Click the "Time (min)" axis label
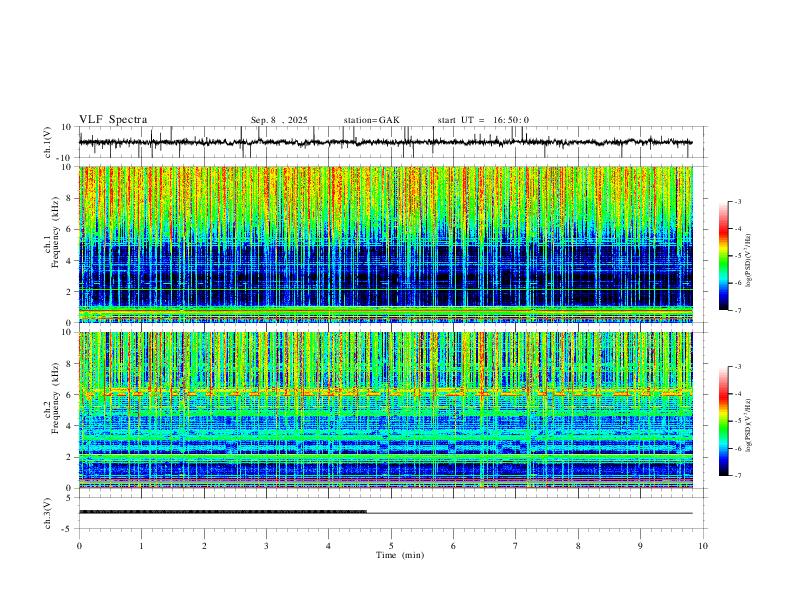This screenshot has width=792, height=612. pyautogui.click(x=400, y=555)
